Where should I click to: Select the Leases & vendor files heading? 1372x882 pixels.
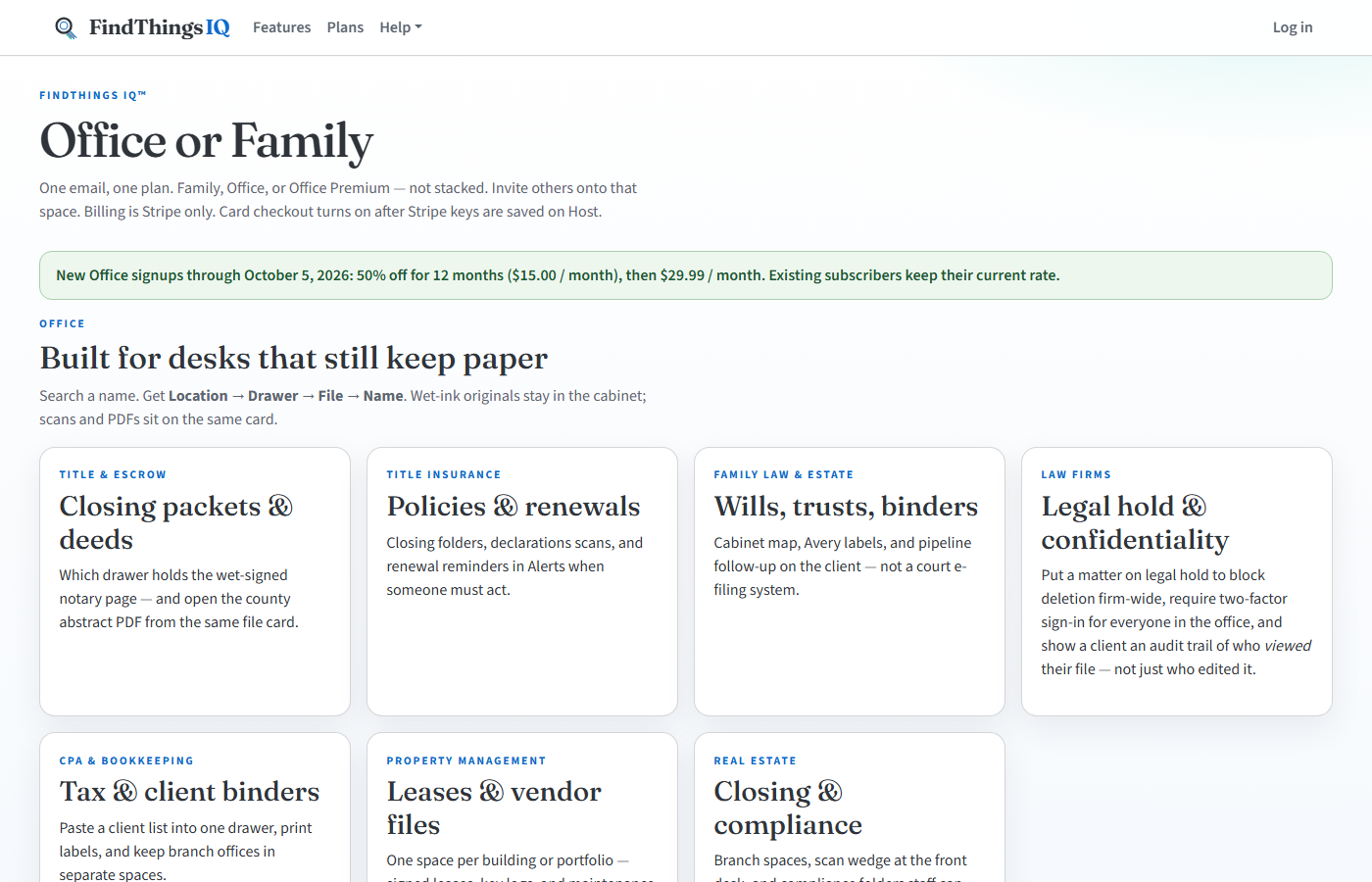pyautogui.click(x=494, y=808)
